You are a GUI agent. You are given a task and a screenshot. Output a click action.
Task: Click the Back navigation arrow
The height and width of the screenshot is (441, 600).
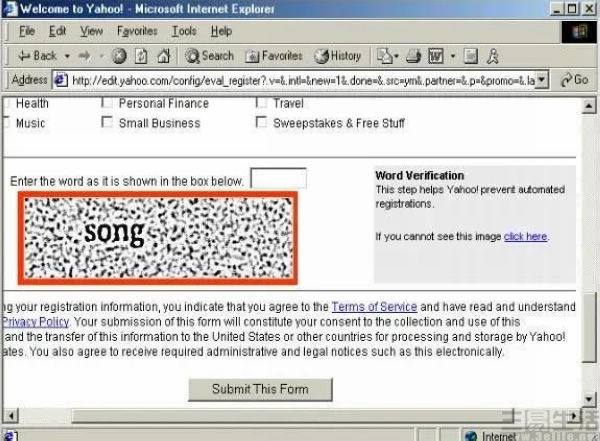click(x=38, y=56)
